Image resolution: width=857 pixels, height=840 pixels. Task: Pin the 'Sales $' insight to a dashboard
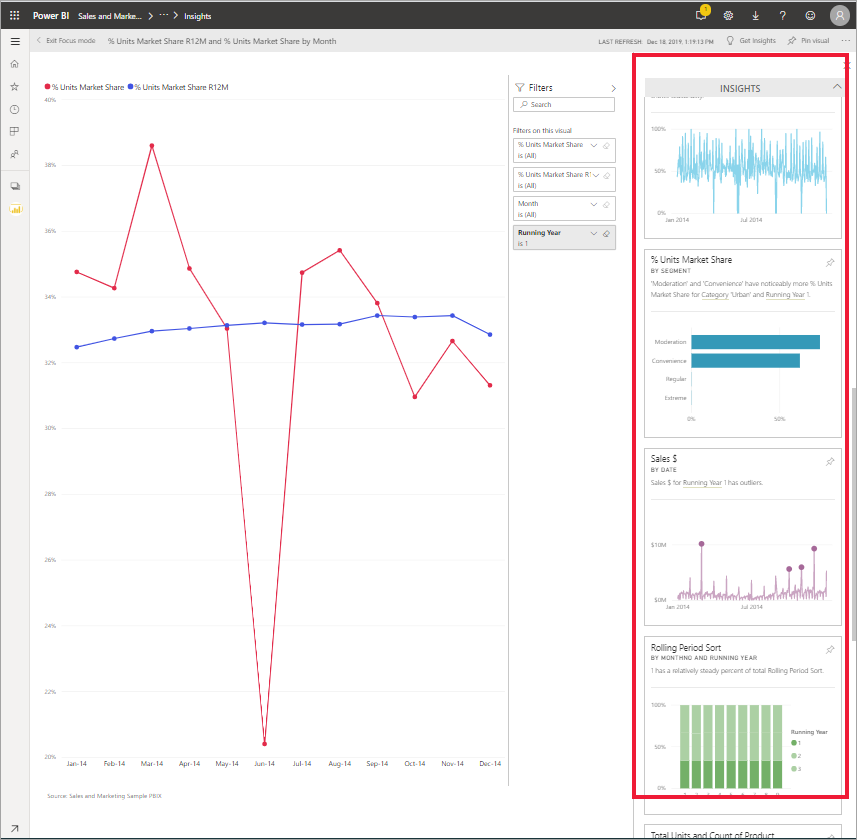click(x=829, y=462)
